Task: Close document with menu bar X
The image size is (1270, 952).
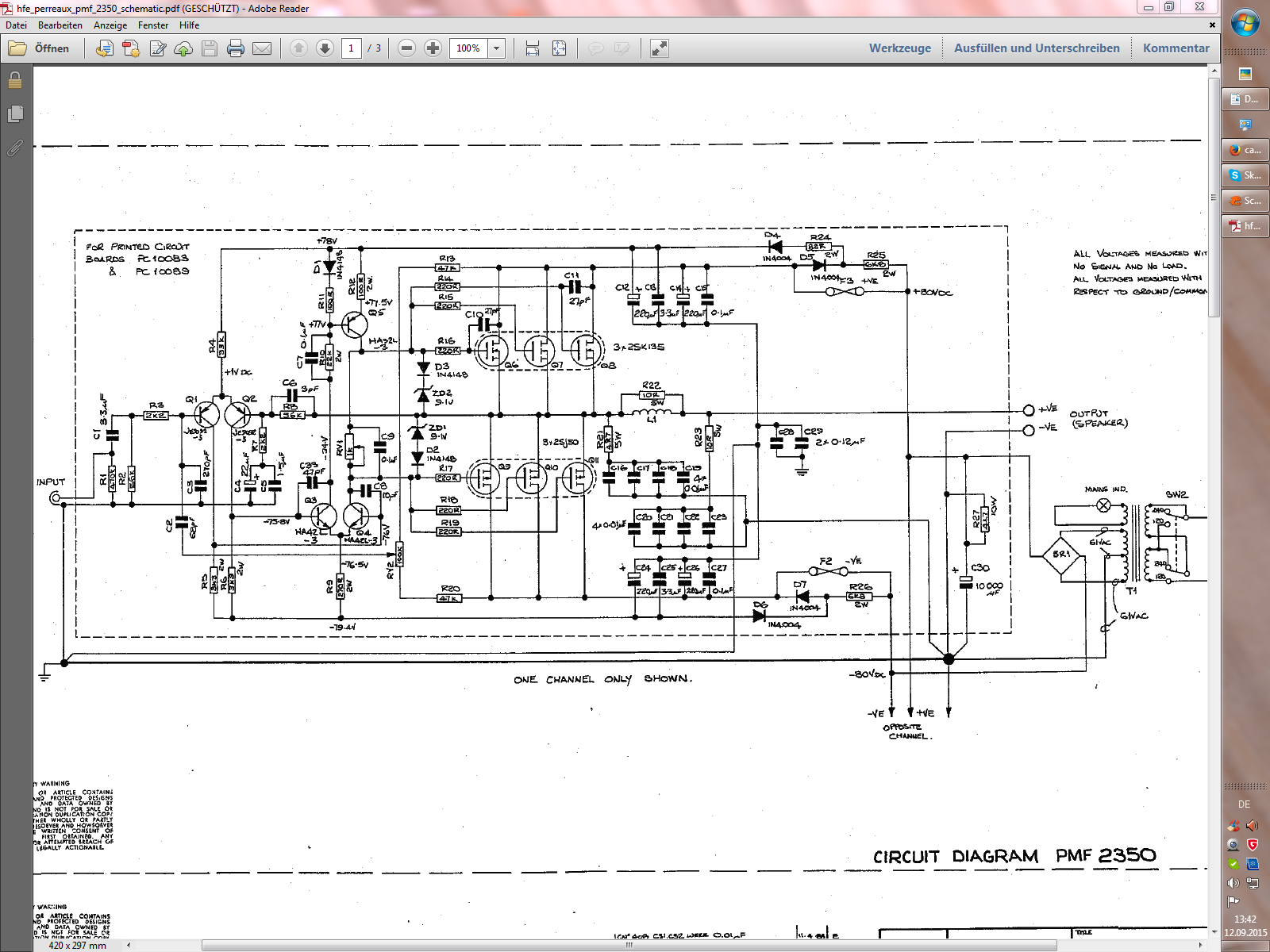Action: click(x=1212, y=25)
